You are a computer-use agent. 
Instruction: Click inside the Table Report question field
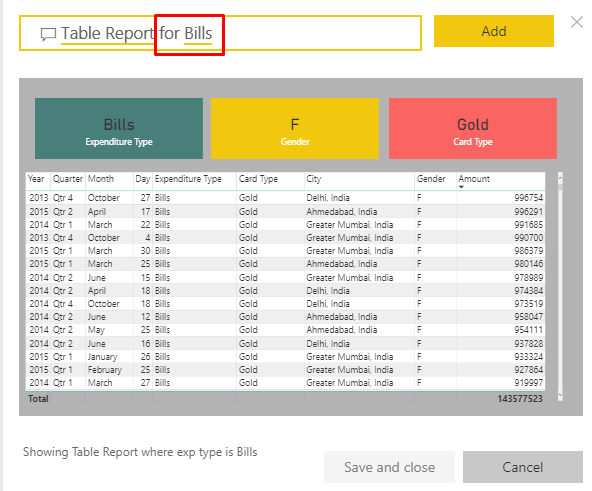tap(220, 33)
